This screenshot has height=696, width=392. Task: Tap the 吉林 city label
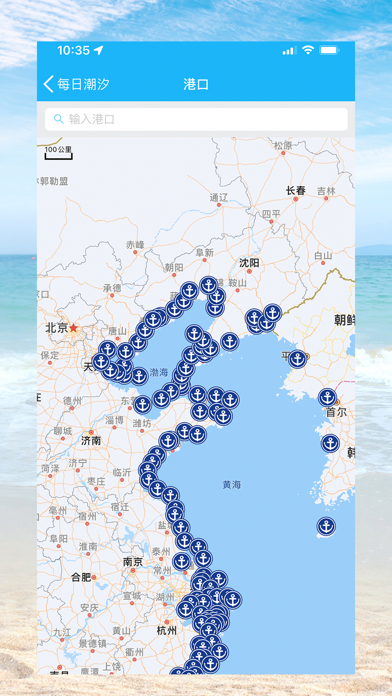click(326, 191)
